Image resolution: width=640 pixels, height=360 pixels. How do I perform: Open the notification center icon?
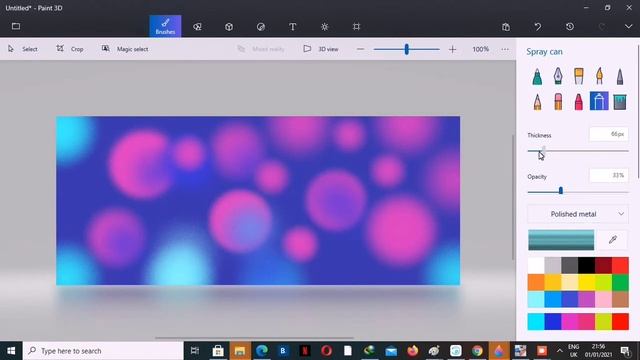[x=625, y=351]
